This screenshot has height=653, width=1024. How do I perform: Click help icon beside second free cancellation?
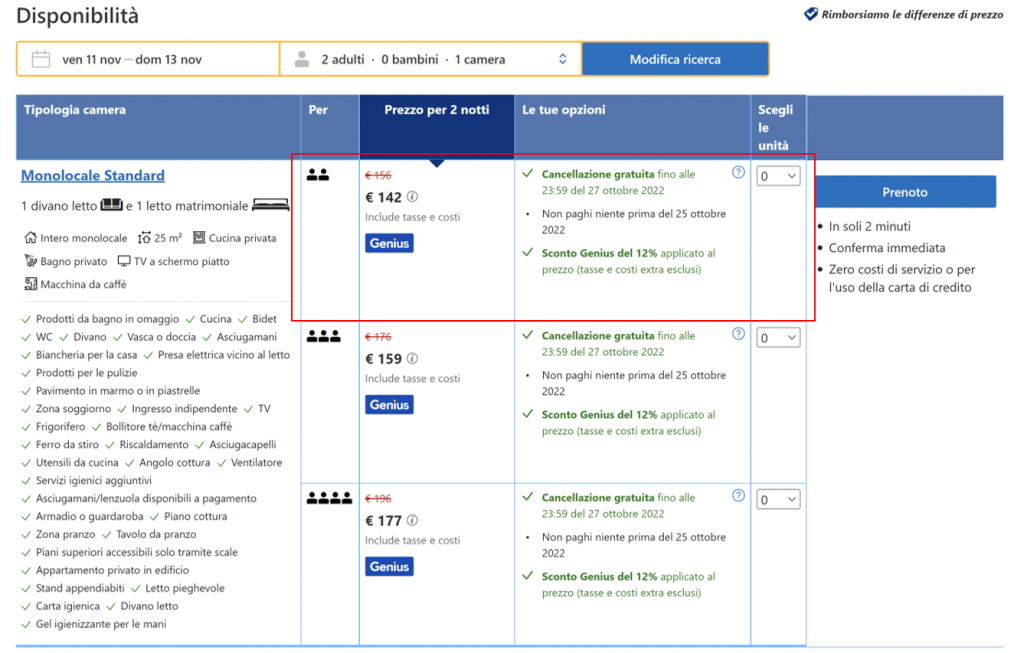tap(738, 334)
